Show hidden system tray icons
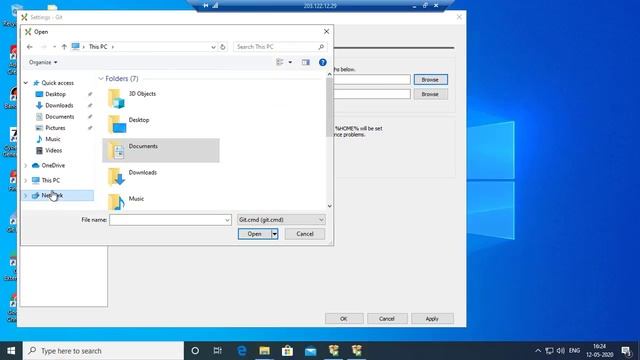 click(x=538, y=351)
